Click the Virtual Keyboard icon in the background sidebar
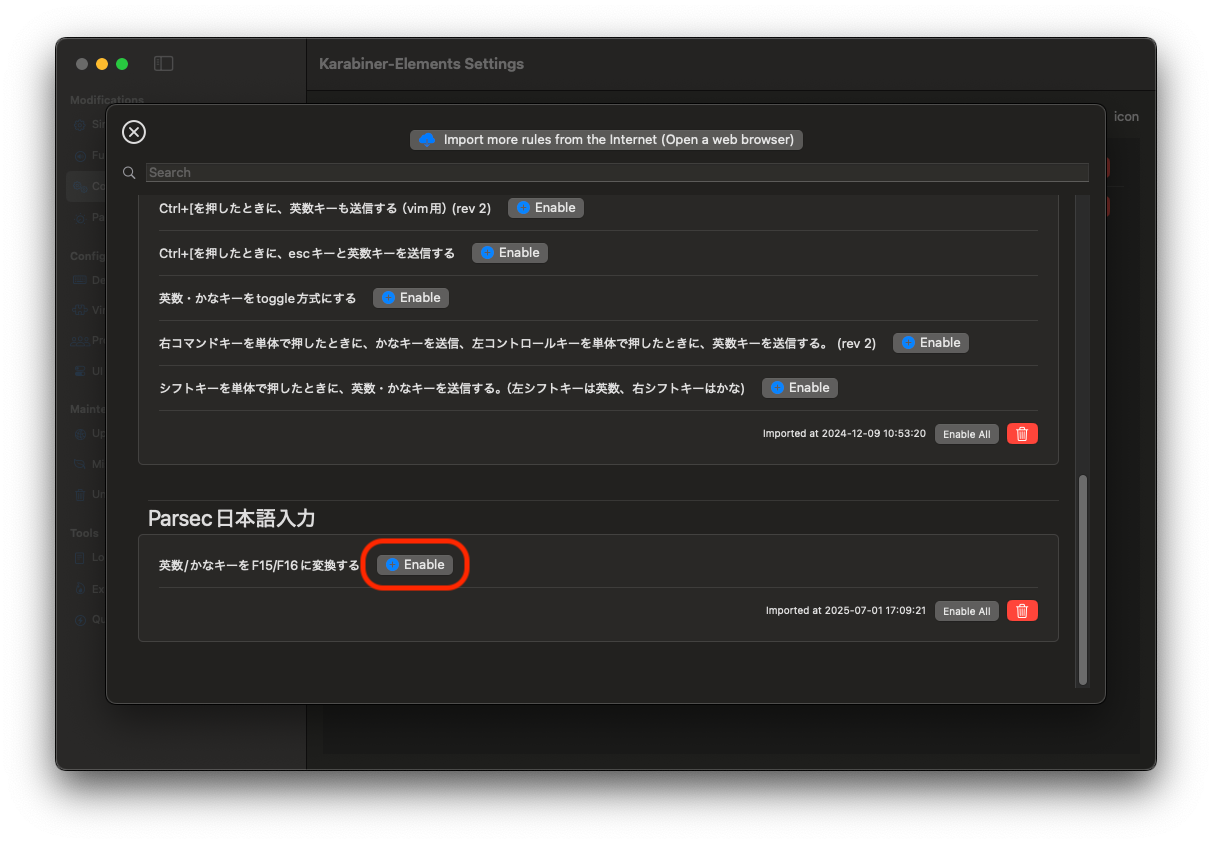1212x844 pixels. pos(80,310)
